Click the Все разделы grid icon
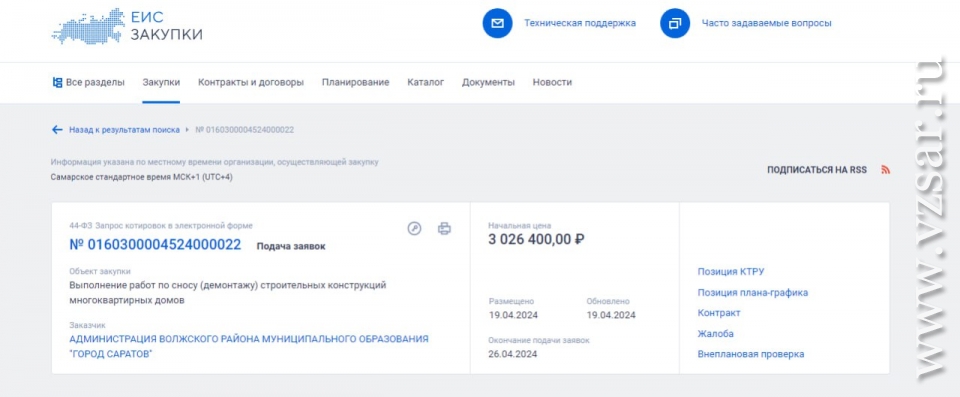The height and width of the screenshot is (397, 960). click(57, 82)
